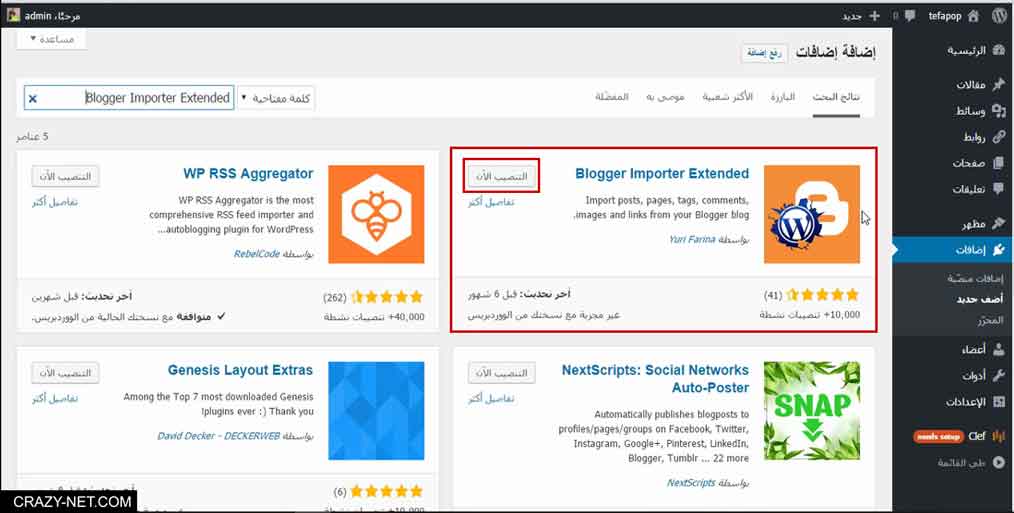Install Blogger Importer Extended now

(502, 177)
